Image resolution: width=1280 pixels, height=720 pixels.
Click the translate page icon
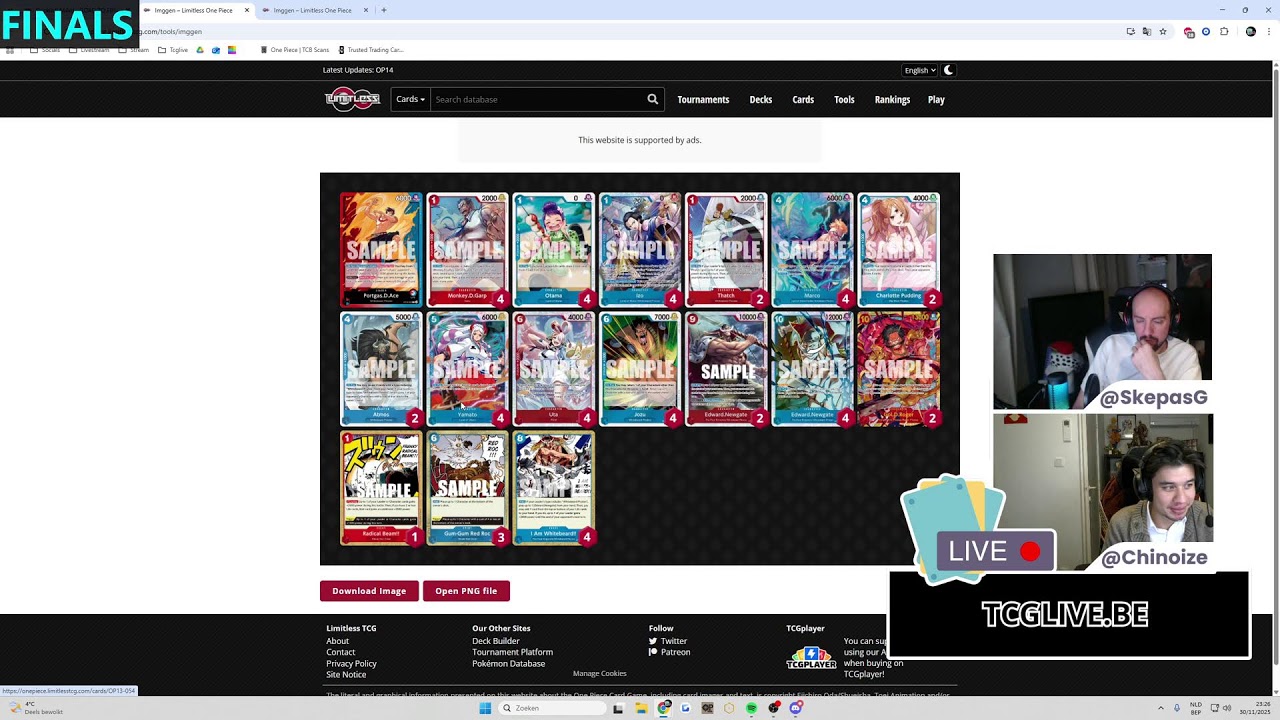(x=1147, y=31)
